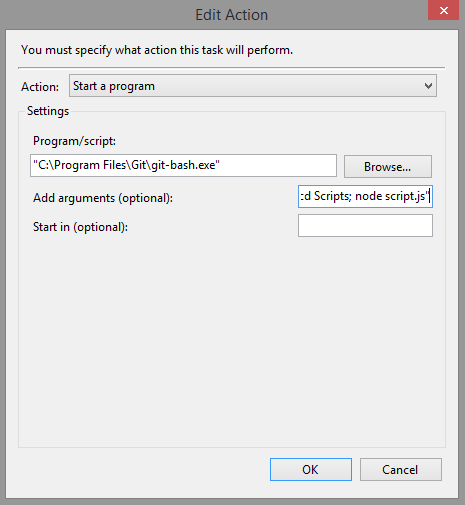
Task: Click the instruction text about specifying an action
Action: pos(157,50)
